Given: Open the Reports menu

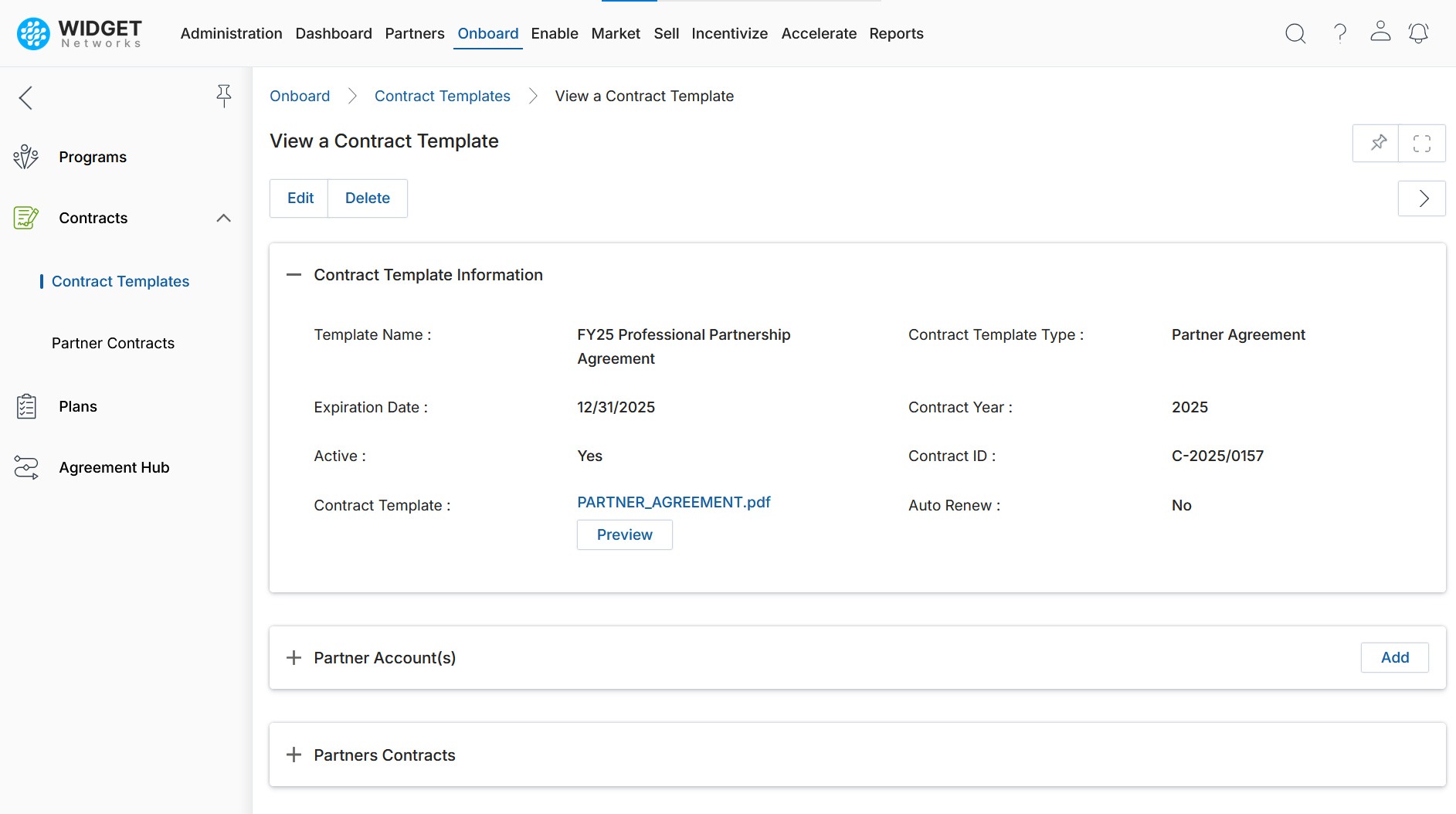Looking at the screenshot, I should point(896,33).
